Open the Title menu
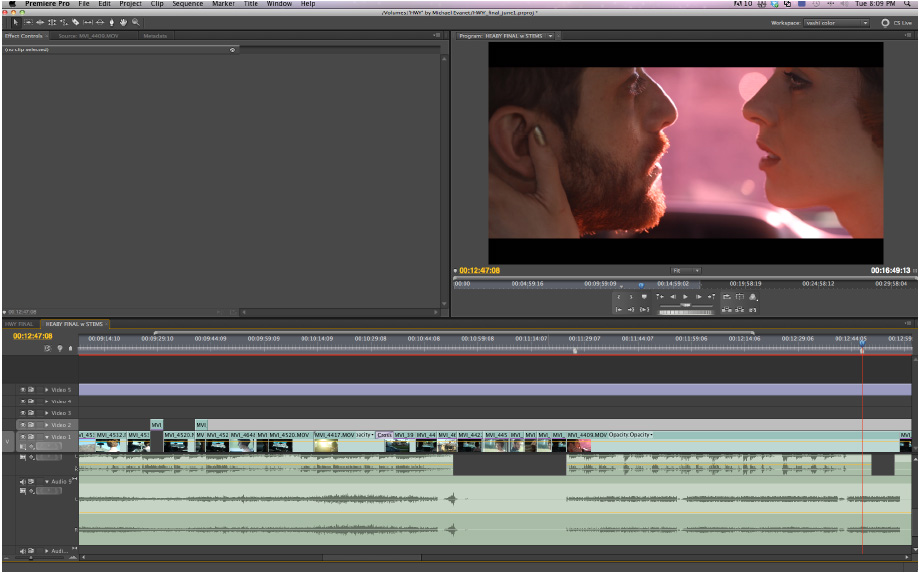This screenshot has height=573, width=919. (x=251, y=4)
